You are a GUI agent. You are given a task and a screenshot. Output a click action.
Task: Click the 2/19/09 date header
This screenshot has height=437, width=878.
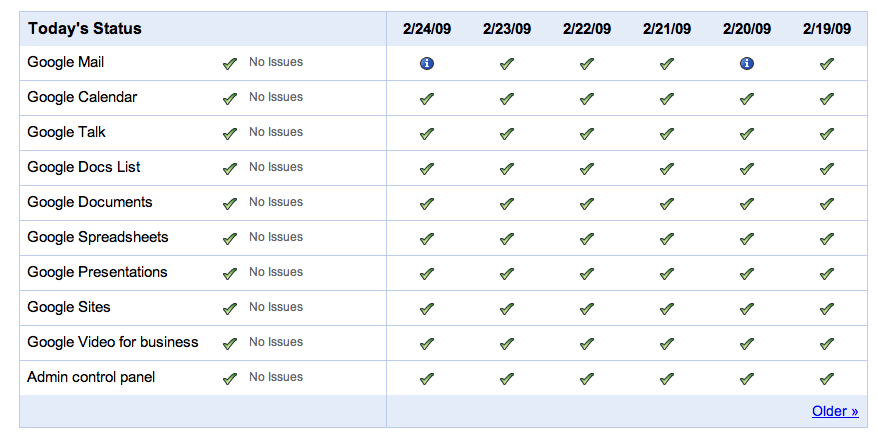pos(826,29)
